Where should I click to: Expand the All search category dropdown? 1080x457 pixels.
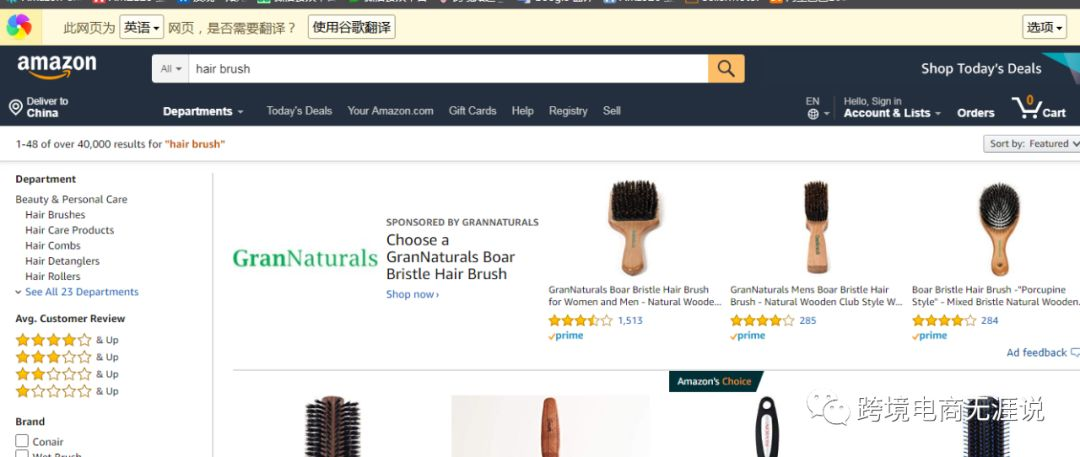pos(170,68)
